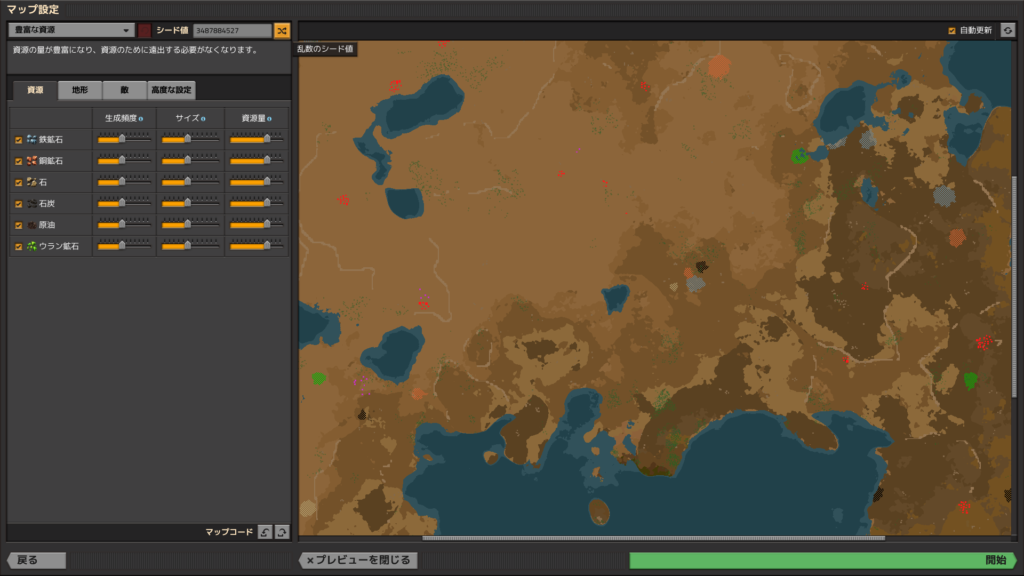Click the 銅鉱石 資源量 slider
Viewport: 1024px width, 576px height.
pos(257,160)
